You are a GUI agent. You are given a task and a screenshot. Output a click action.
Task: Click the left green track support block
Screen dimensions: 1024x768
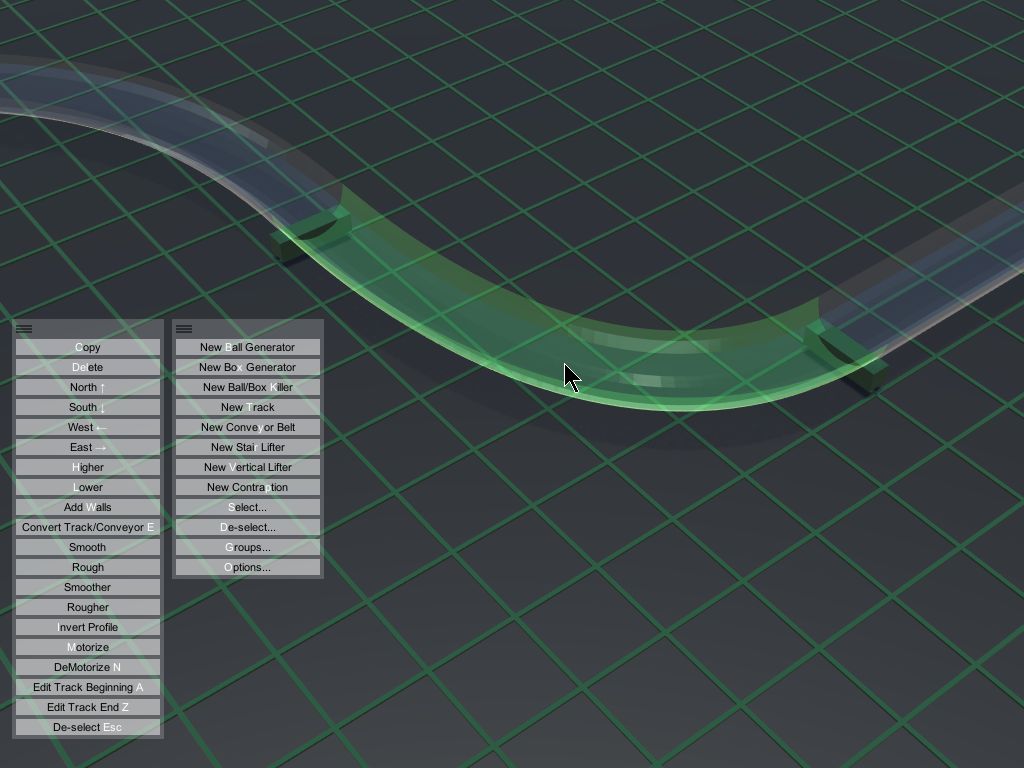click(310, 235)
